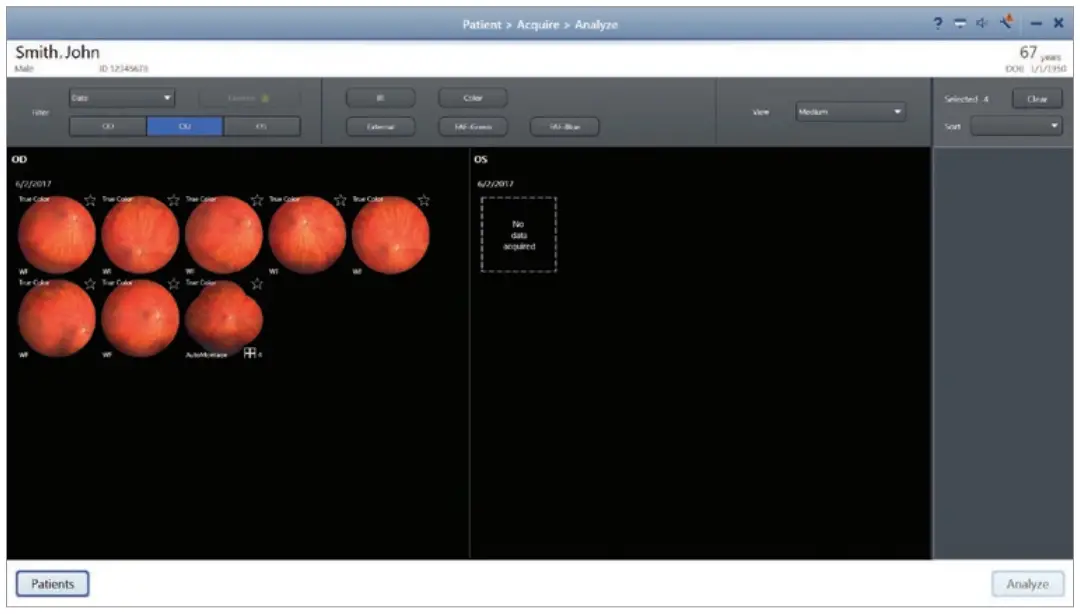Open the wrench tools settings icon
This screenshot has width=1080, height=614.
1006,22
